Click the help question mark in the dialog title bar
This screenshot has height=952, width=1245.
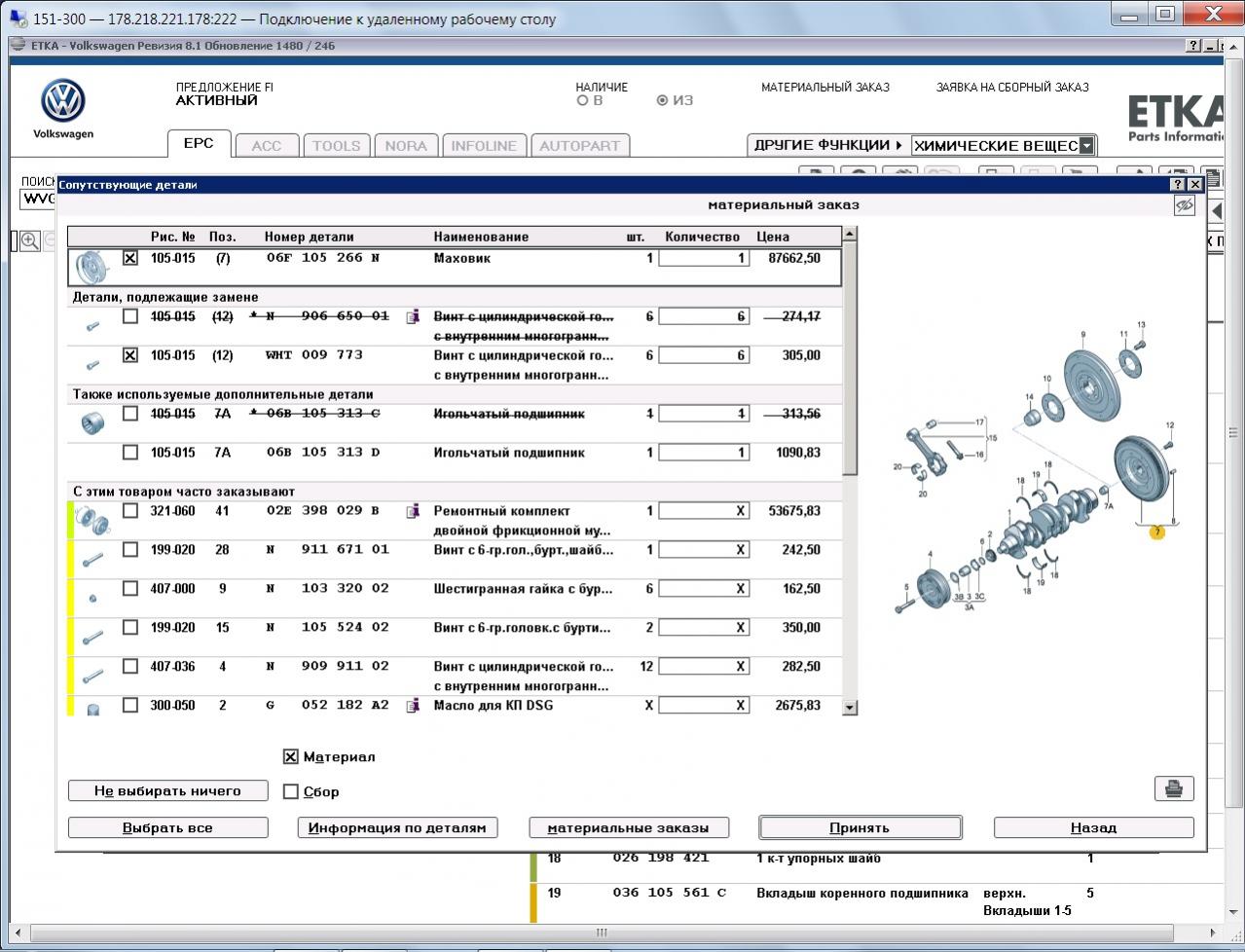tap(1178, 184)
